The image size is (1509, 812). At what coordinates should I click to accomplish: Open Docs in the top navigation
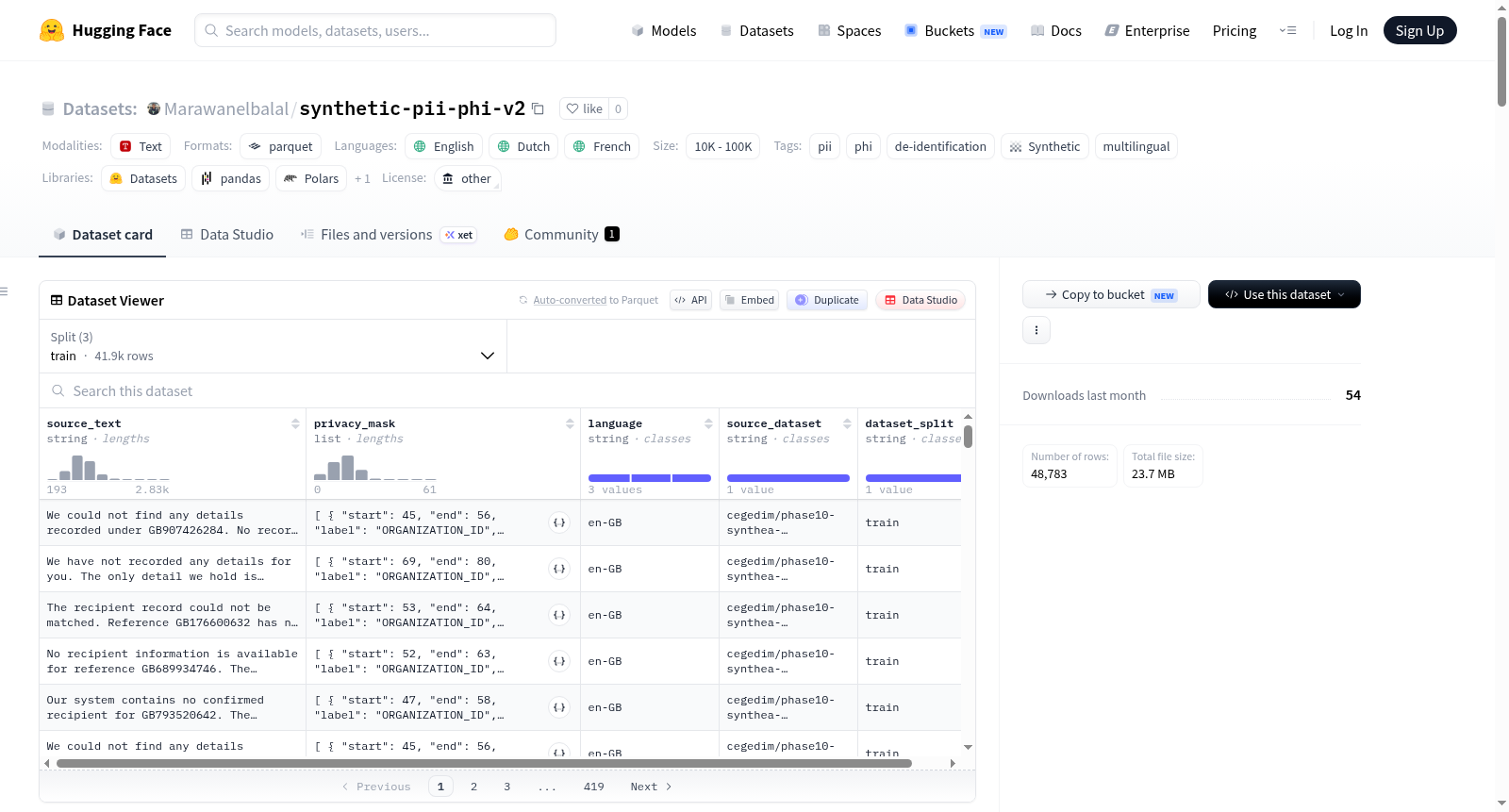point(1056,30)
